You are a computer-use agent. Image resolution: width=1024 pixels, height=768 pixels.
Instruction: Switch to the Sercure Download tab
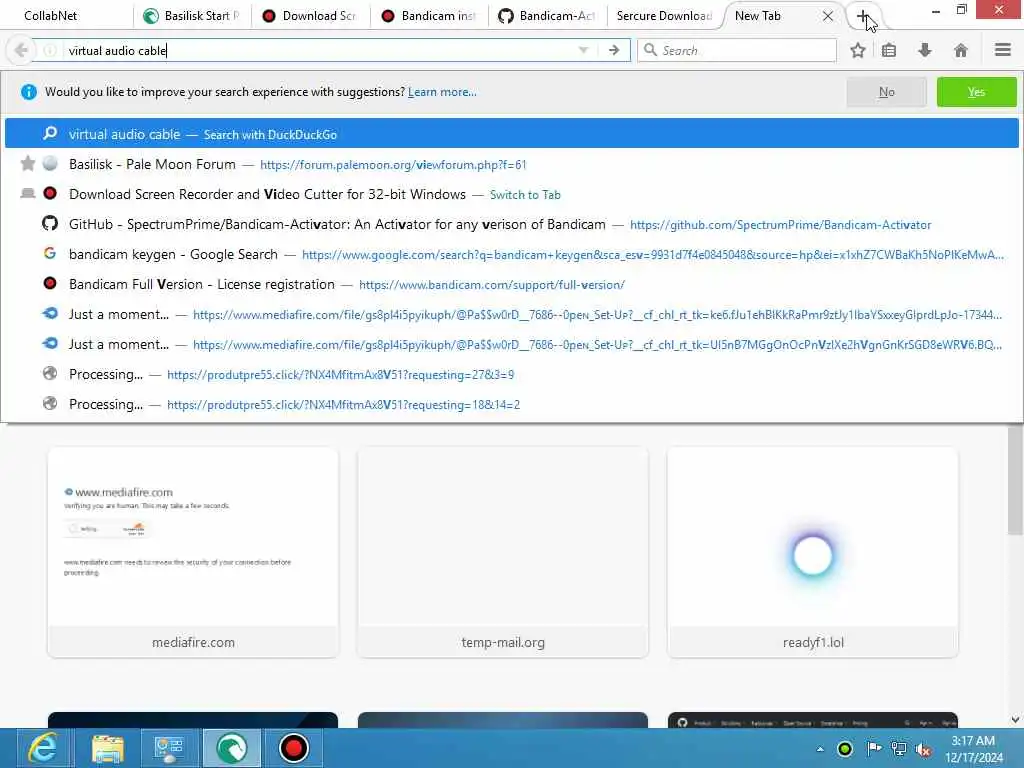(x=665, y=16)
